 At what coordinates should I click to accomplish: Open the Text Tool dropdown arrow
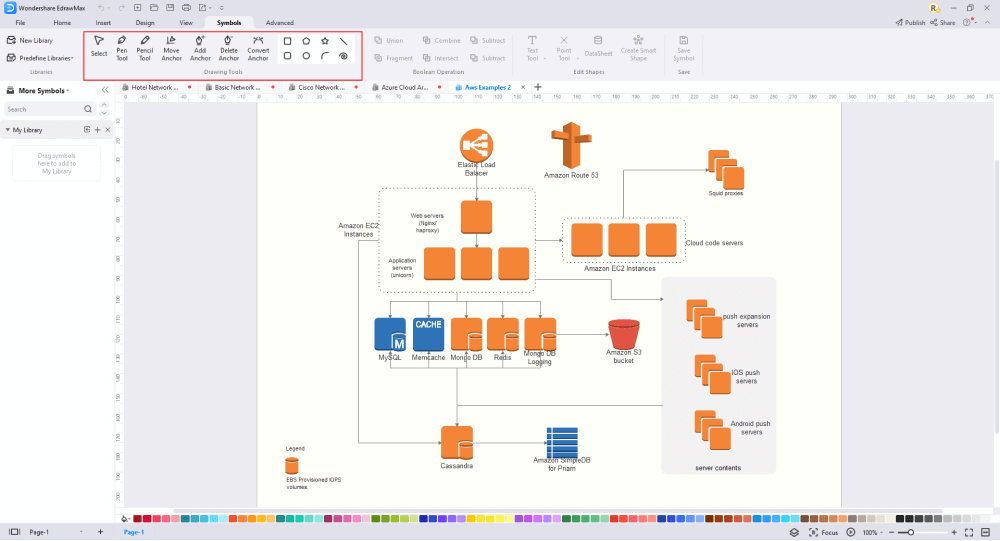(545, 59)
